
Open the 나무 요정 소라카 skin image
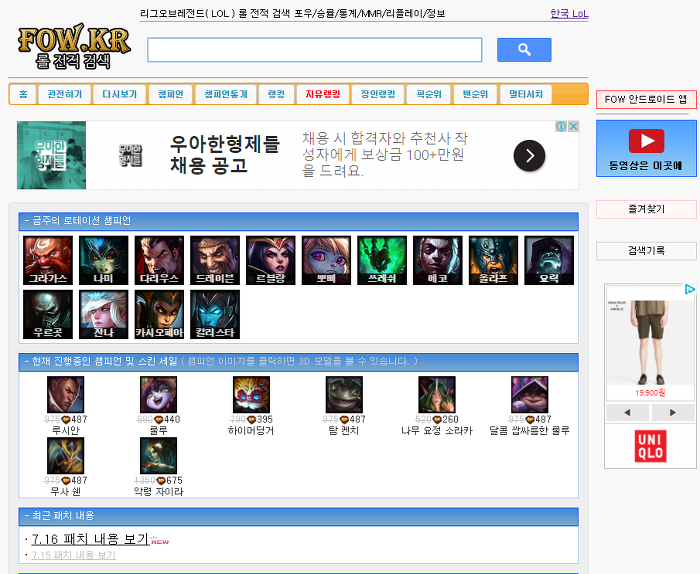point(437,395)
